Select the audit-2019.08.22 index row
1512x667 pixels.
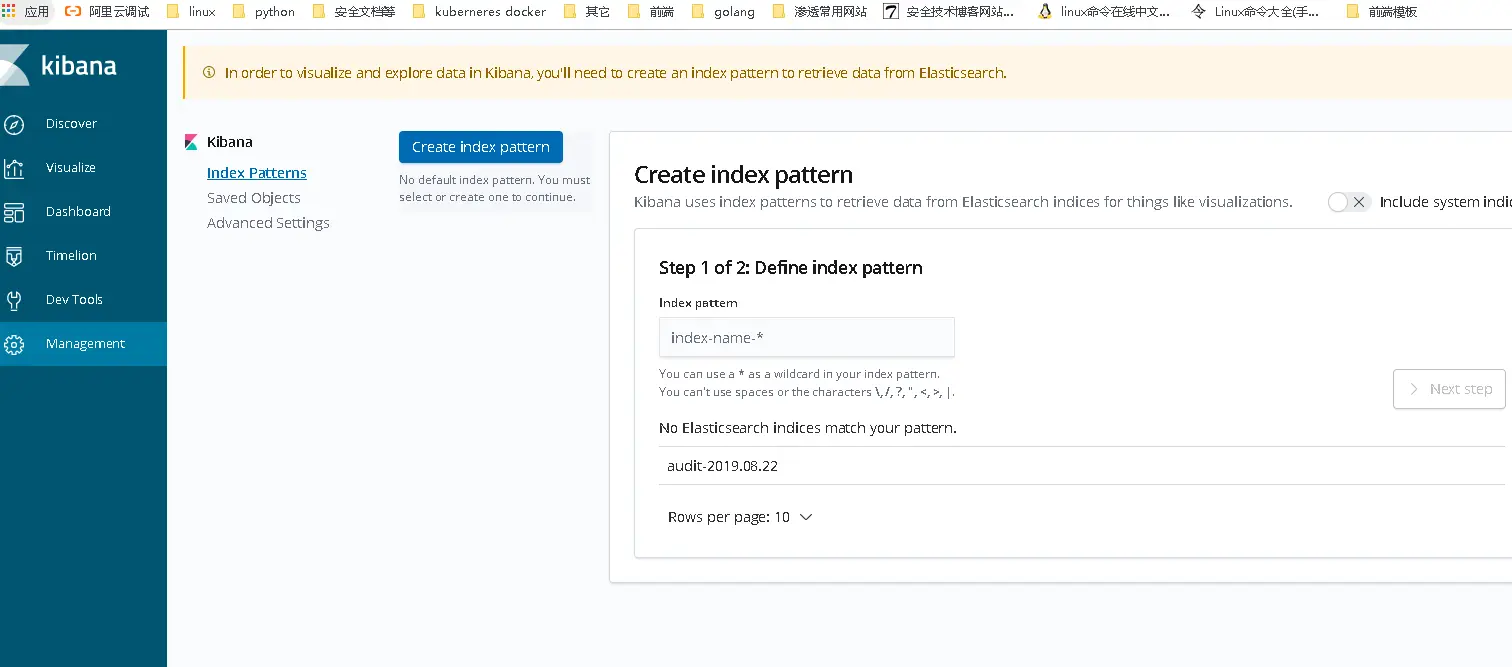pos(1082,466)
